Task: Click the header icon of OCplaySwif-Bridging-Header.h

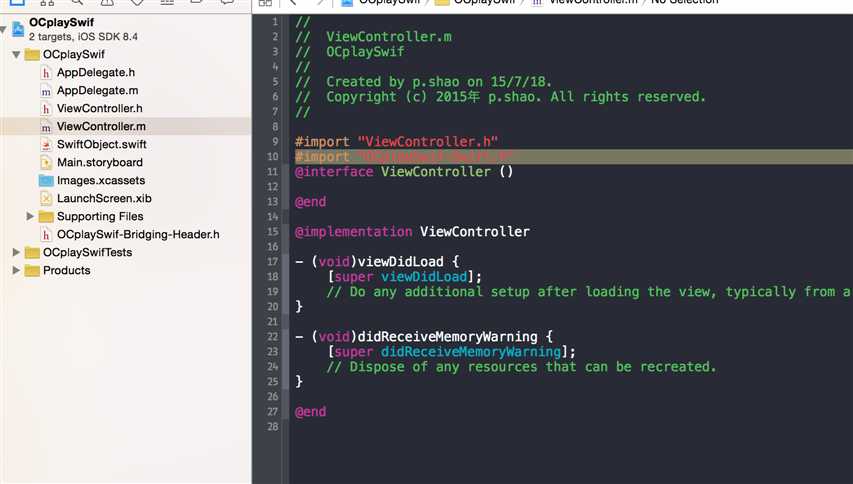Action: coord(46,234)
